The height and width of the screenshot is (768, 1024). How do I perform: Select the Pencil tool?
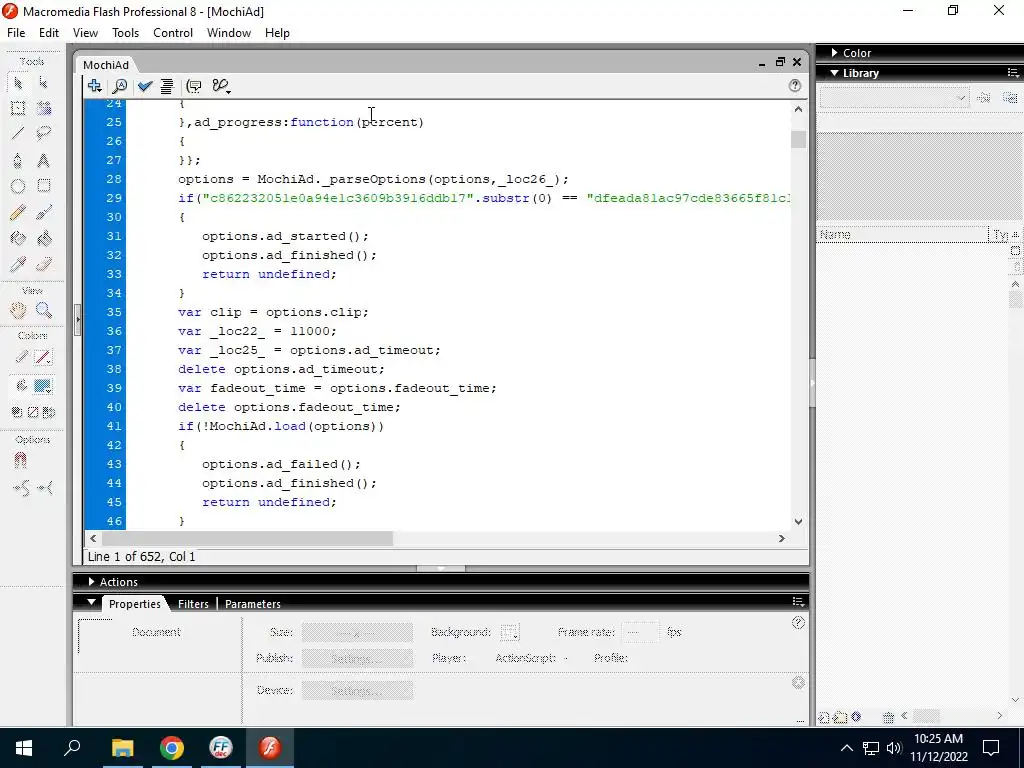[18, 212]
